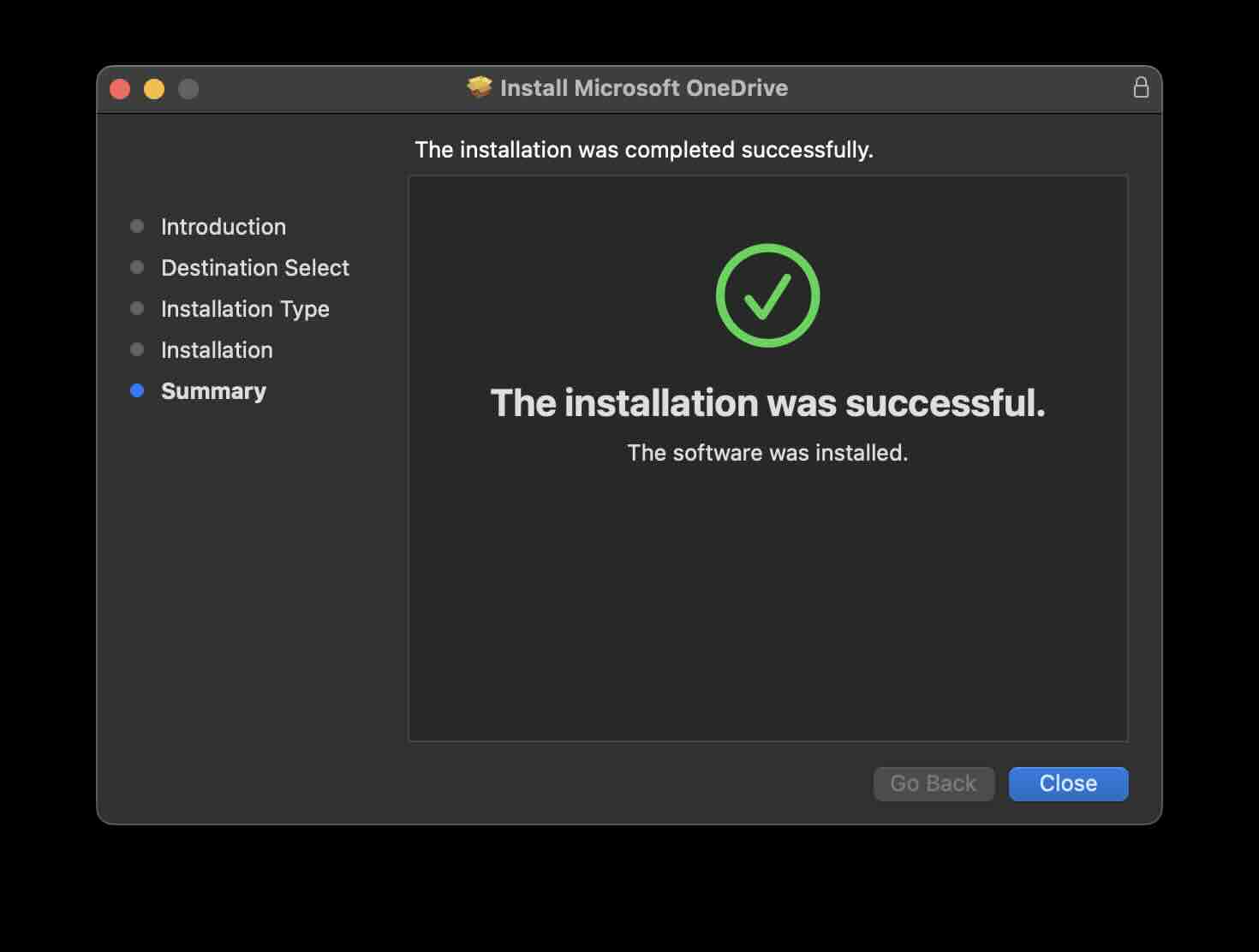Click the green success checkmark icon
The width and height of the screenshot is (1259, 952).
(x=768, y=295)
